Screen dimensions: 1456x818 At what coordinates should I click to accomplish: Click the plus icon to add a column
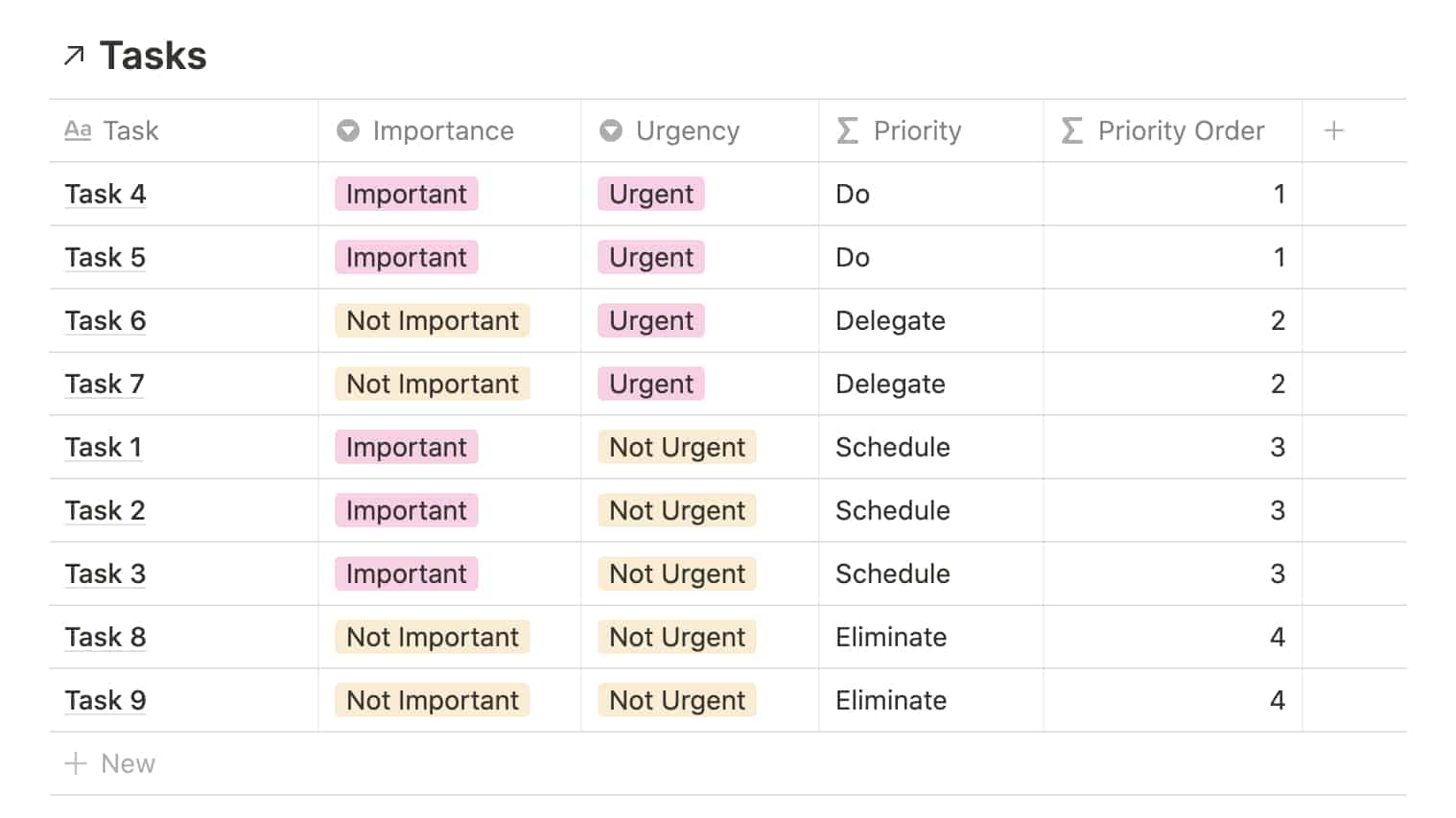click(x=1333, y=130)
